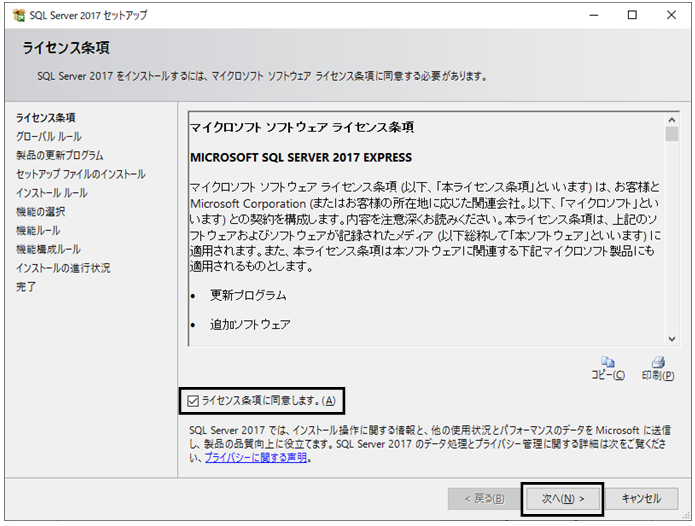Open the プライバシーに関する声明 link
The width and height of the screenshot is (695, 526).
[256, 457]
